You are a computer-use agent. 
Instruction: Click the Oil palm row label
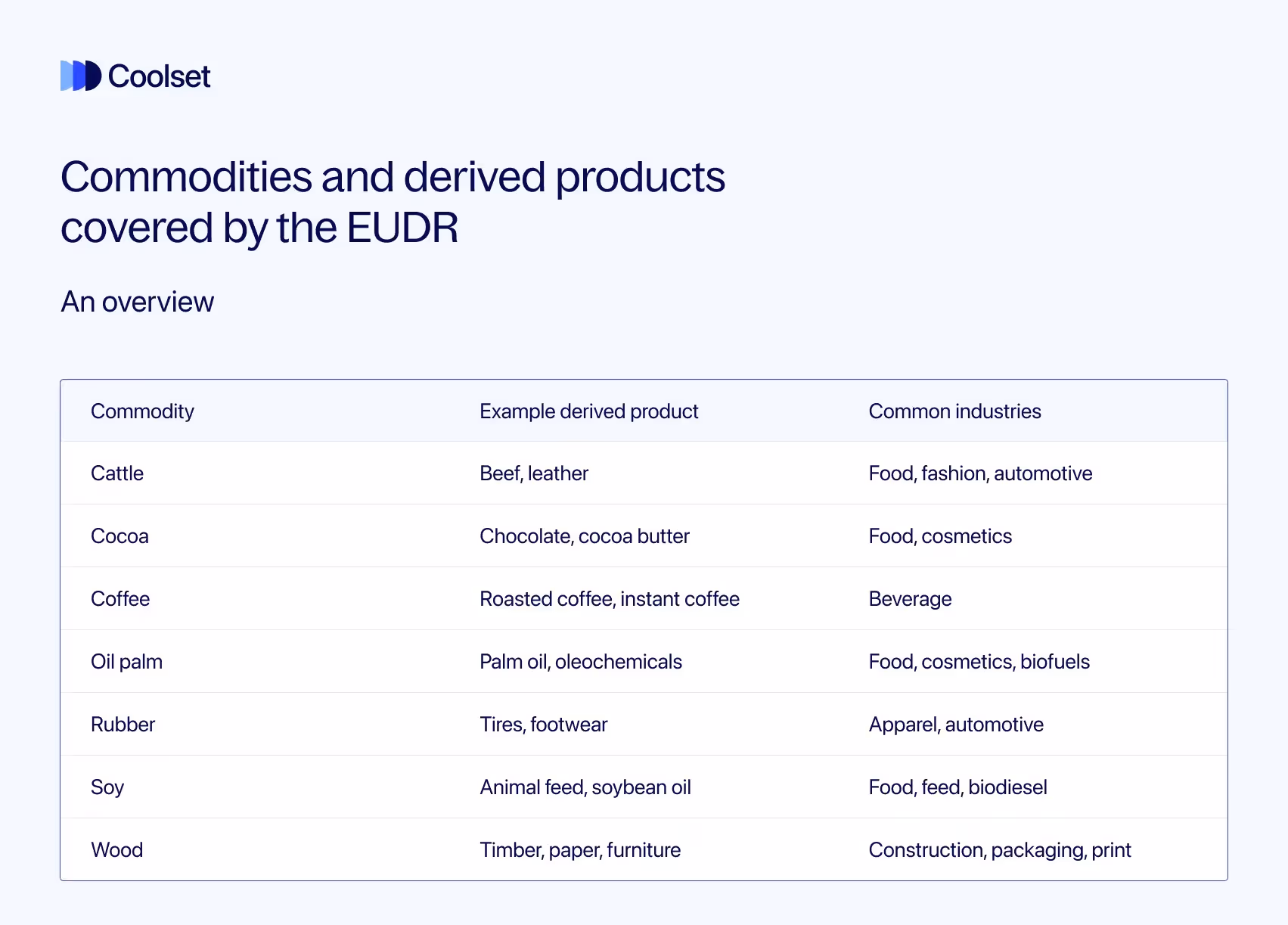tap(126, 662)
